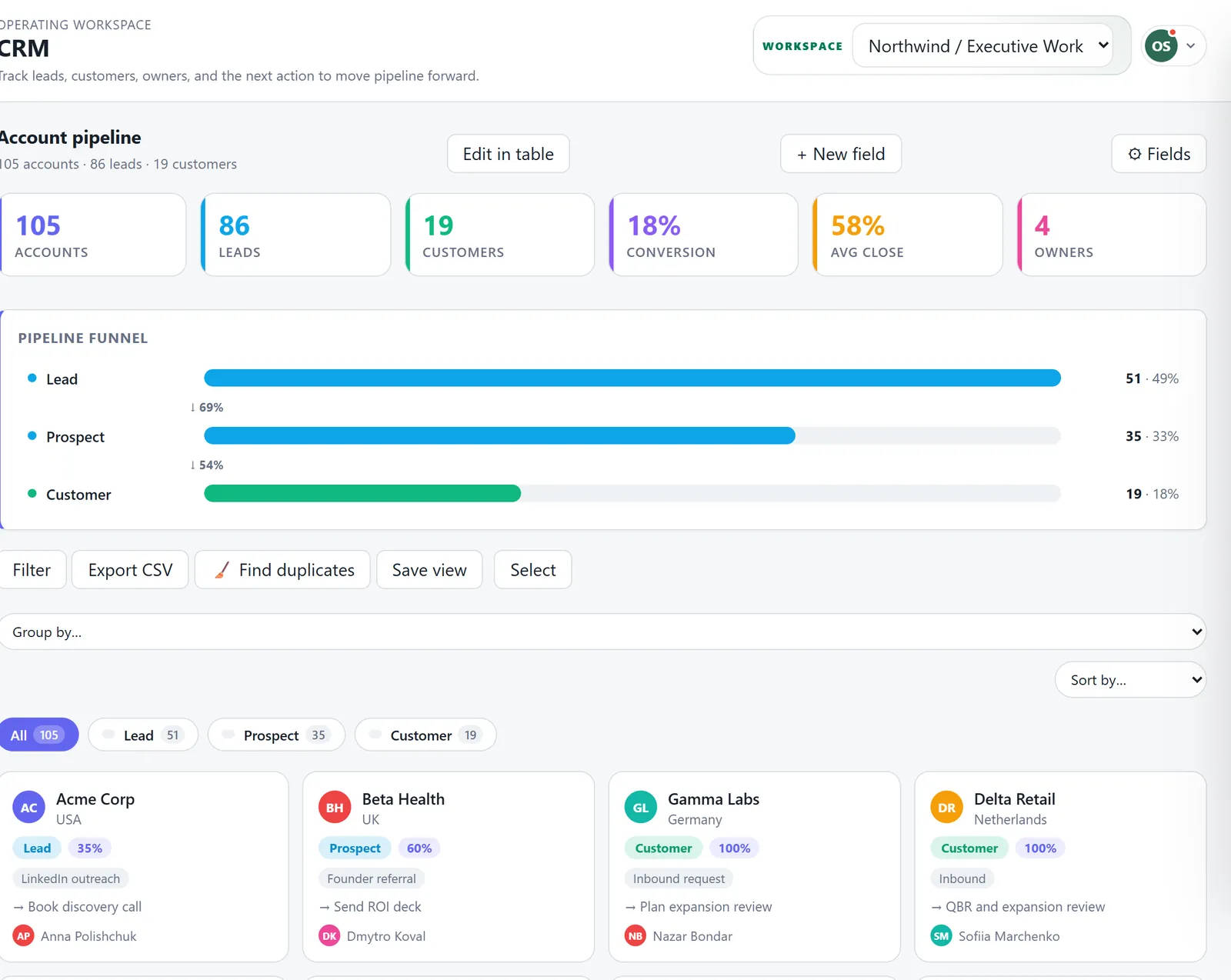This screenshot has width=1231, height=980.
Task: Click the 4 Owners stat card
Action: click(x=1112, y=235)
